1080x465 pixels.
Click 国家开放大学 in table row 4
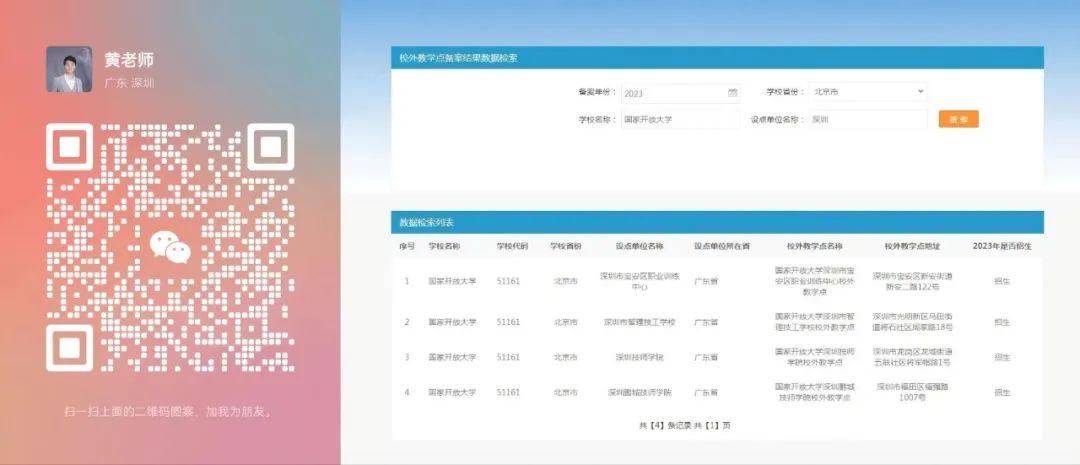[452, 392]
